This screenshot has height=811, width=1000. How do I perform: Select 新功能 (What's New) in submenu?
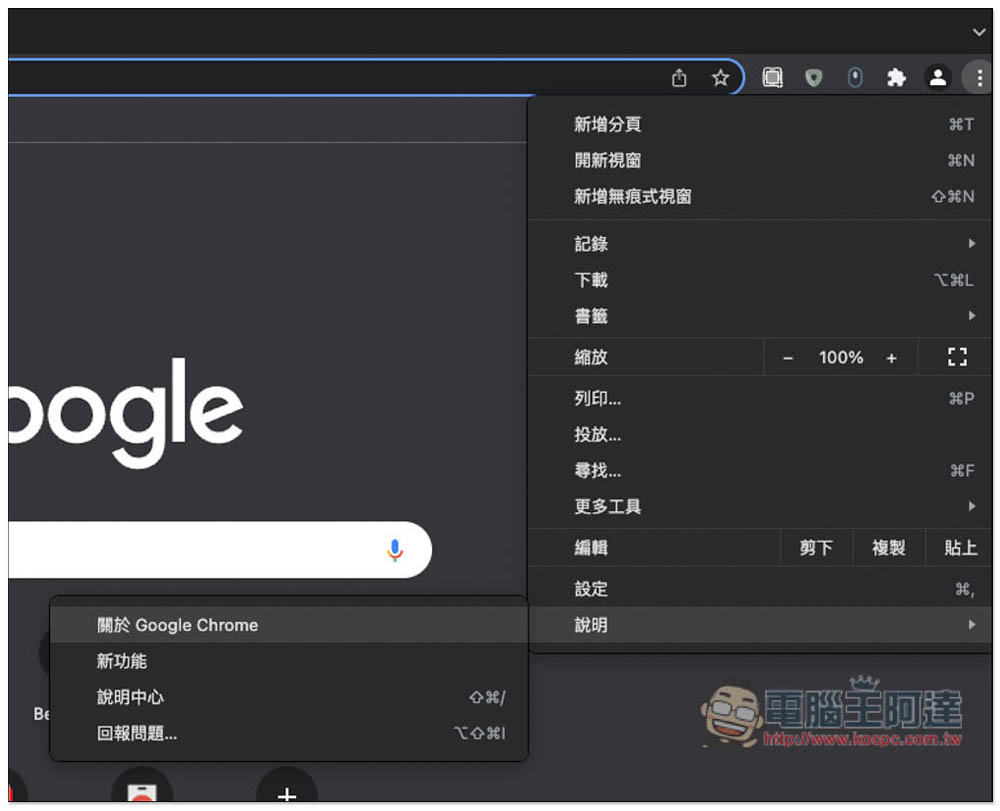click(x=289, y=661)
